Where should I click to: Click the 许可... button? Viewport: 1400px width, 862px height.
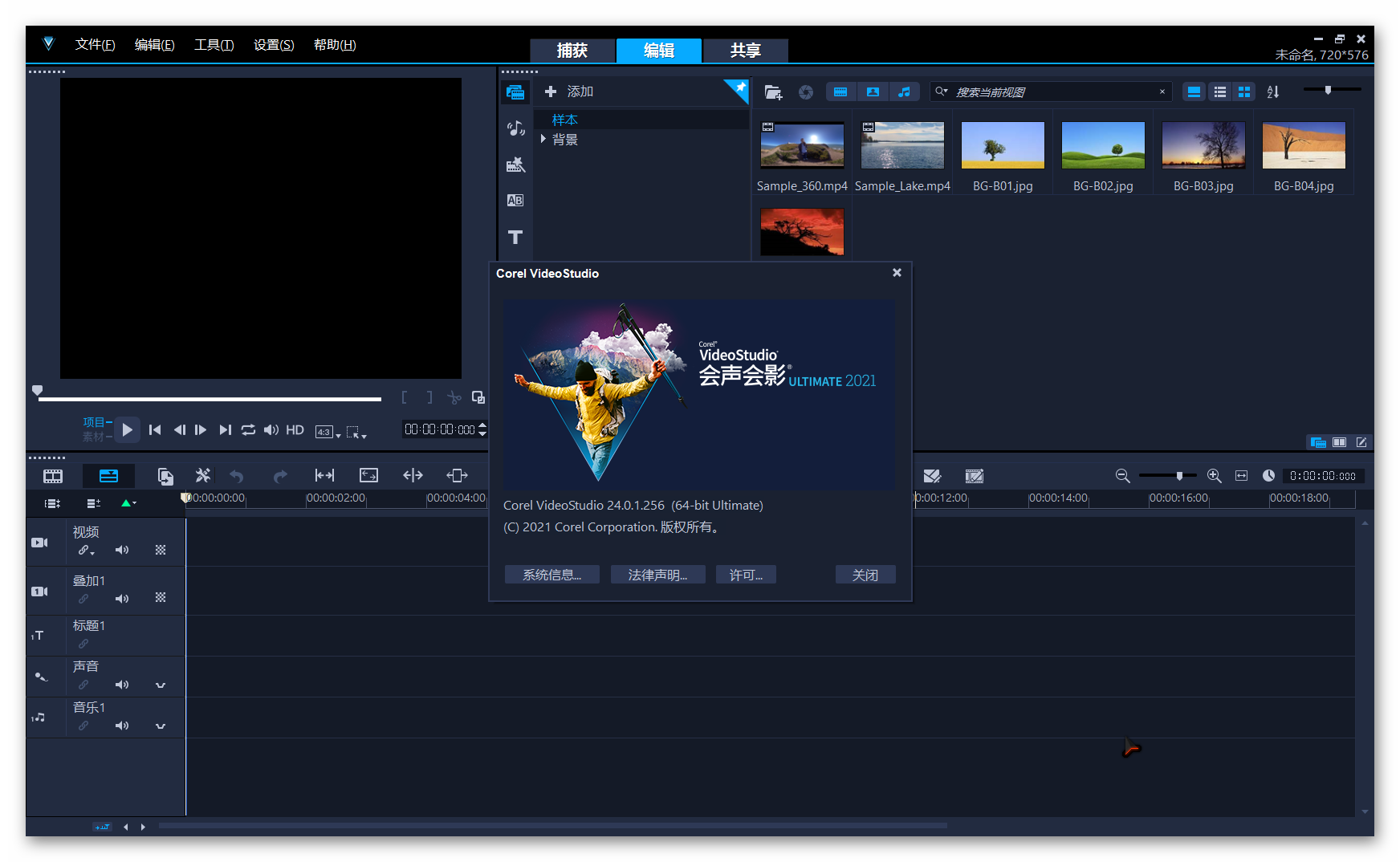click(746, 575)
